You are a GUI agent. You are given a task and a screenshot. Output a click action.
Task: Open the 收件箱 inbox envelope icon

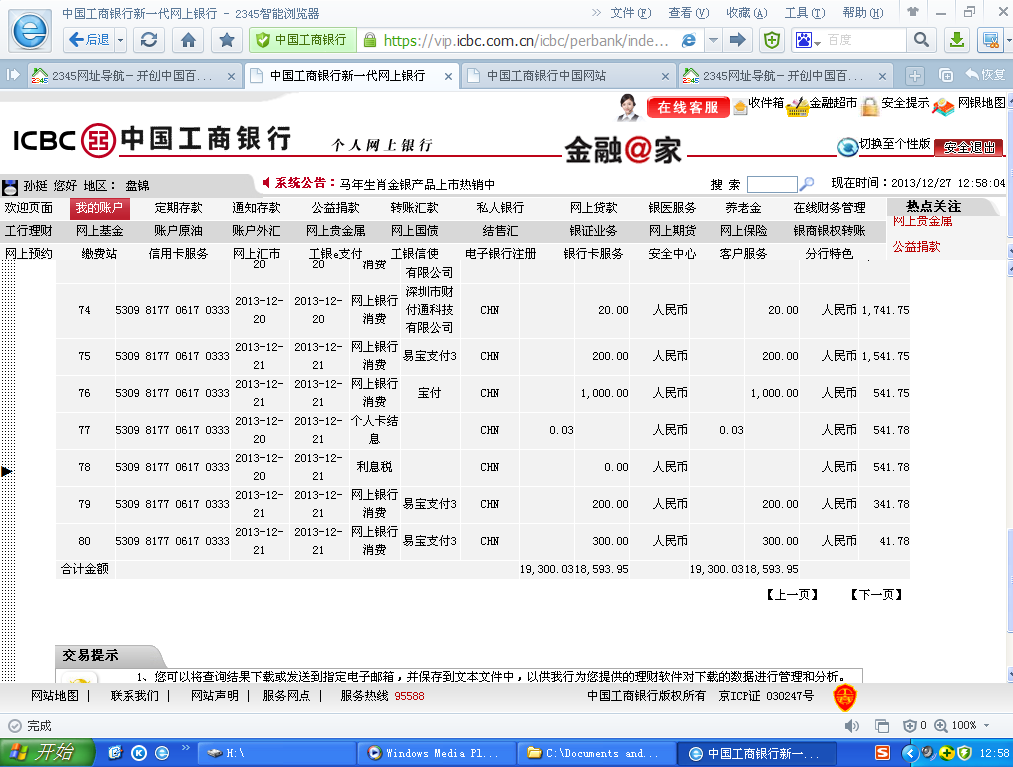tap(740, 106)
